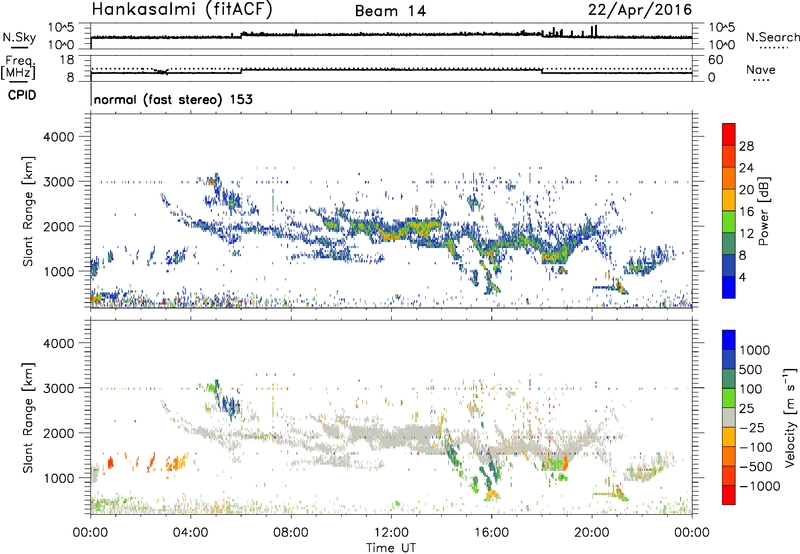Click the "24" tick on Power colorbar
This screenshot has width=800, height=554.
click(746, 168)
